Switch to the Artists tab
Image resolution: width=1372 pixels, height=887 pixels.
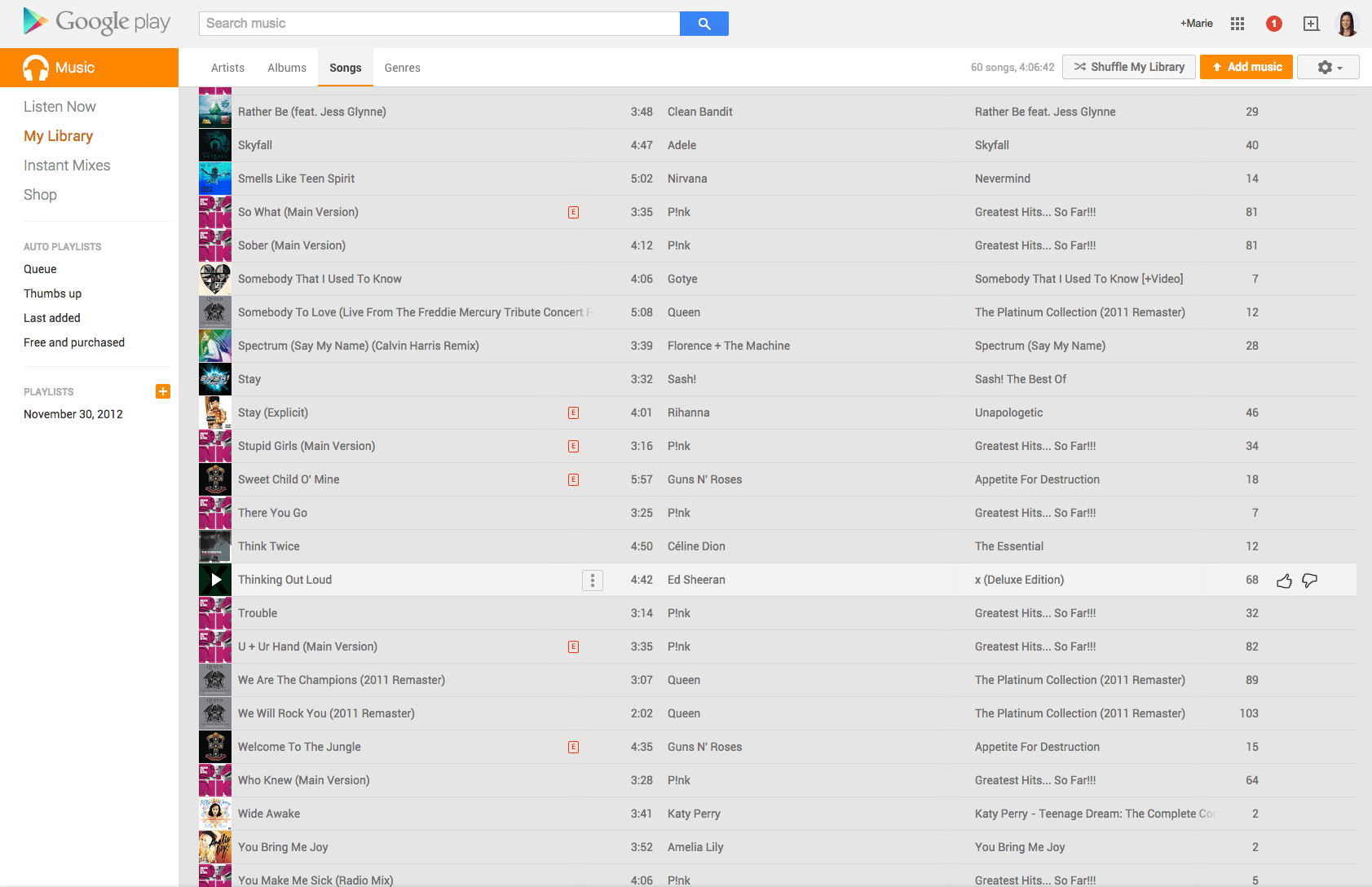point(227,68)
